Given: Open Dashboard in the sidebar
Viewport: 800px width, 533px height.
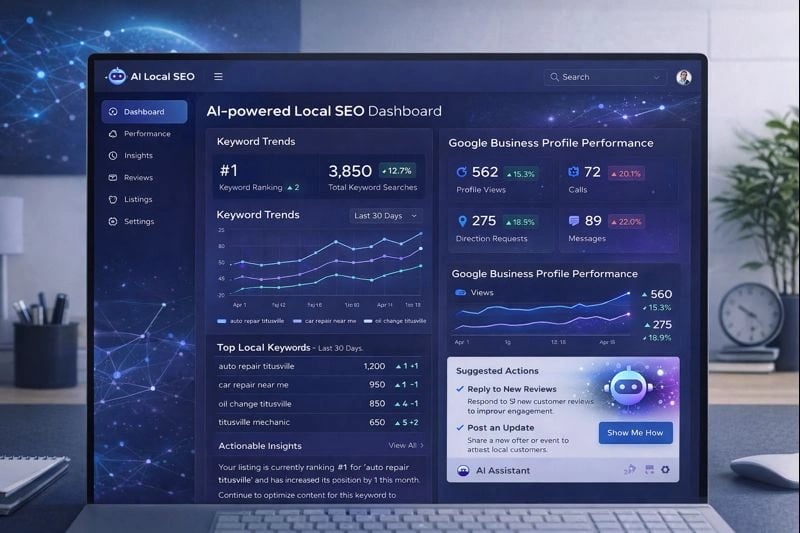Looking at the screenshot, I should click(144, 112).
